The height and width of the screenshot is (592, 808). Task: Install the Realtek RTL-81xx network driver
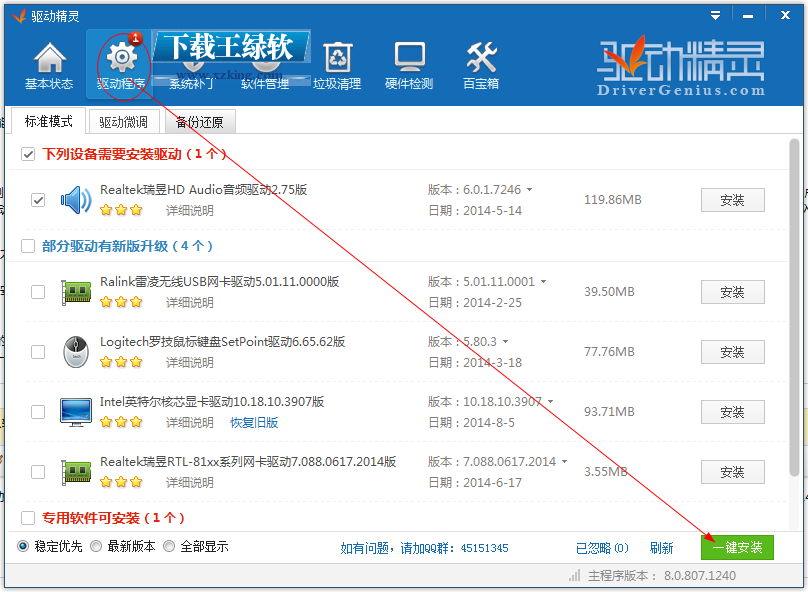point(732,472)
